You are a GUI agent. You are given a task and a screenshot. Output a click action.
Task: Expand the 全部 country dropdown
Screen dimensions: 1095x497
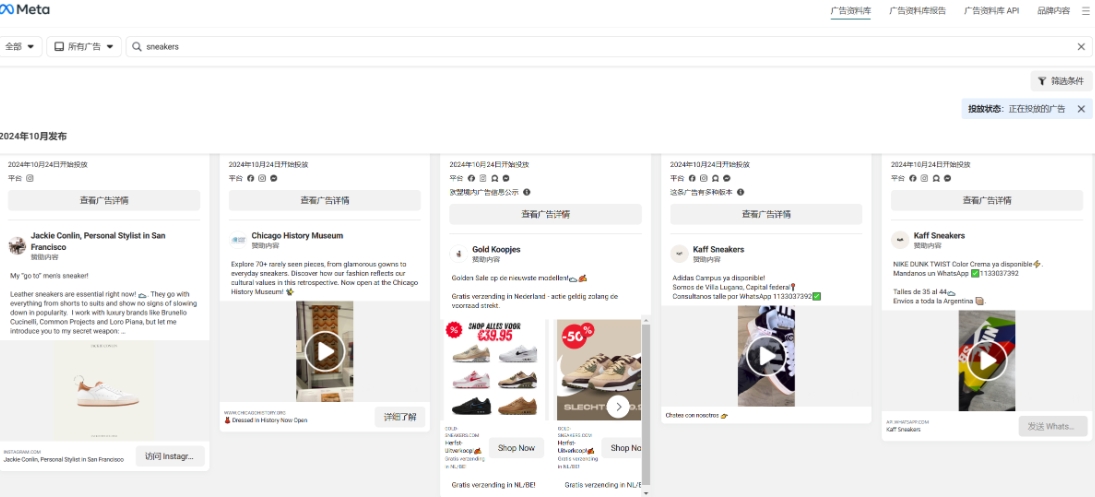click(x=20, y=47)
